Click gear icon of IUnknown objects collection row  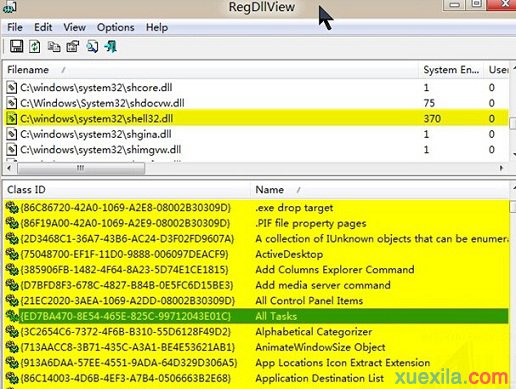pos(12,239)
